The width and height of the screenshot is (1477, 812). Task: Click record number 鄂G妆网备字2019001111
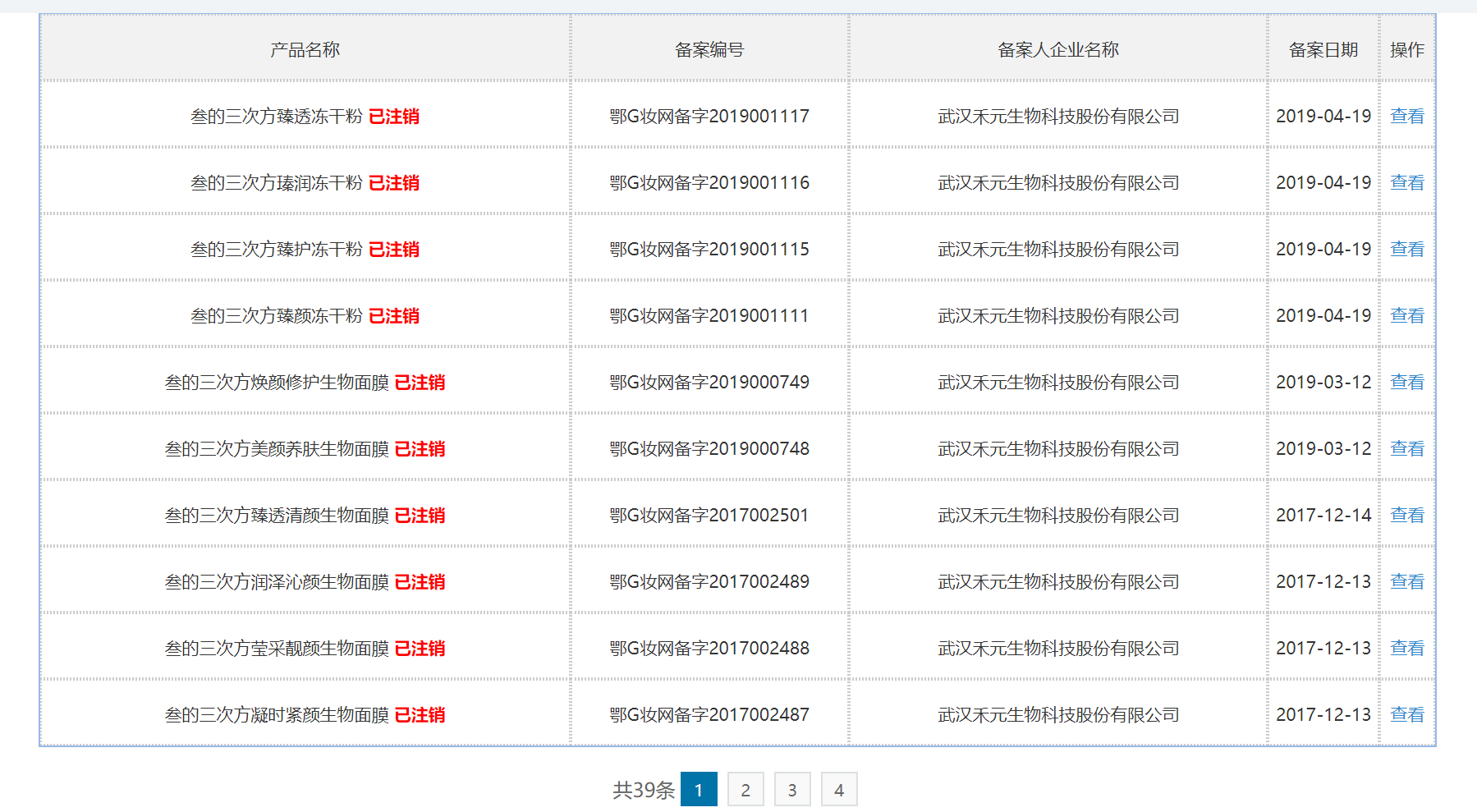709,315
